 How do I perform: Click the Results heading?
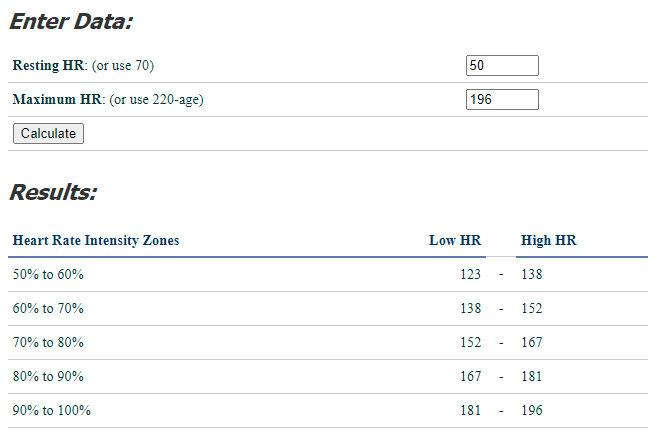coord(53,192)
